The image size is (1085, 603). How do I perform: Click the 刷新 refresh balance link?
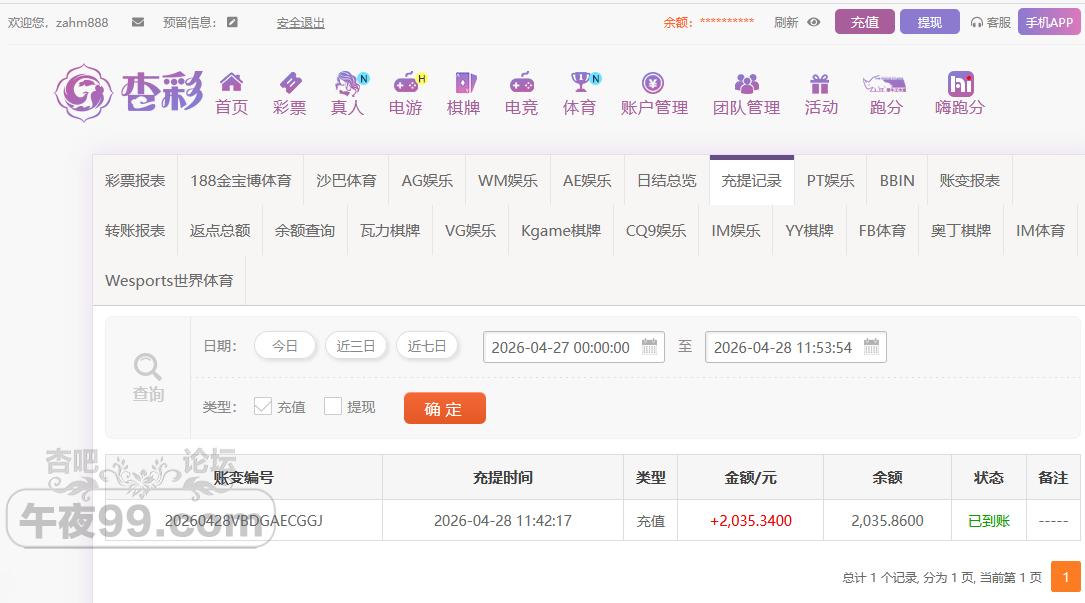tap(785, 23)
